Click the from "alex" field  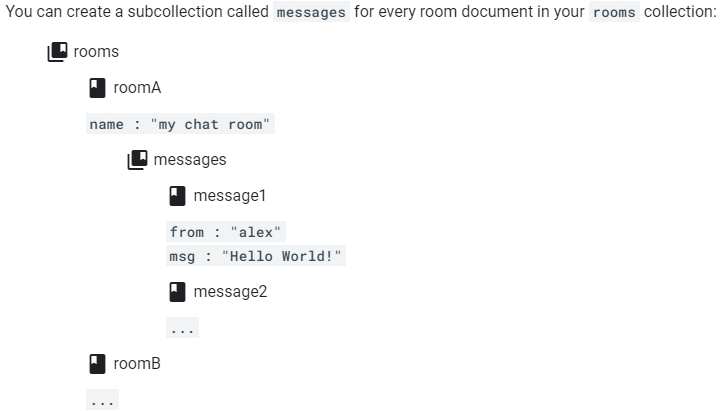(x=226, y=232)
